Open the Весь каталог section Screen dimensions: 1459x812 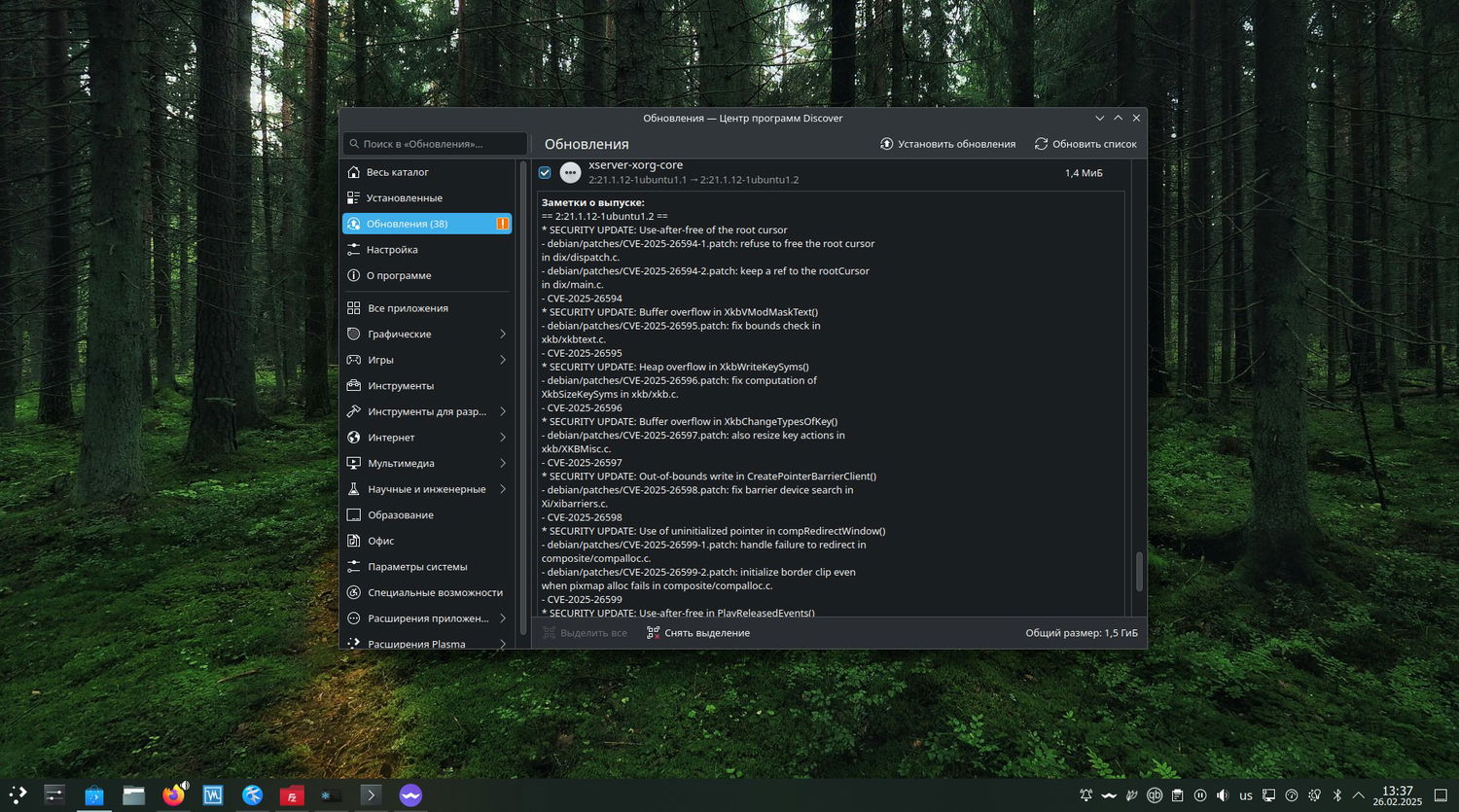click(x=427, y=172)
